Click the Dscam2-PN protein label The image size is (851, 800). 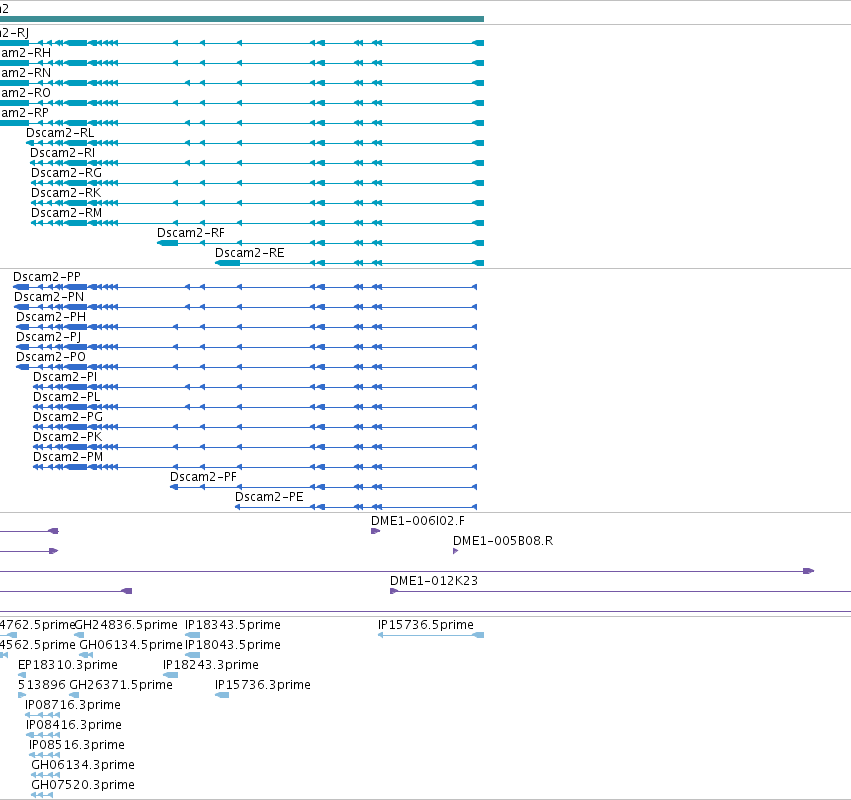click(49, 297)
